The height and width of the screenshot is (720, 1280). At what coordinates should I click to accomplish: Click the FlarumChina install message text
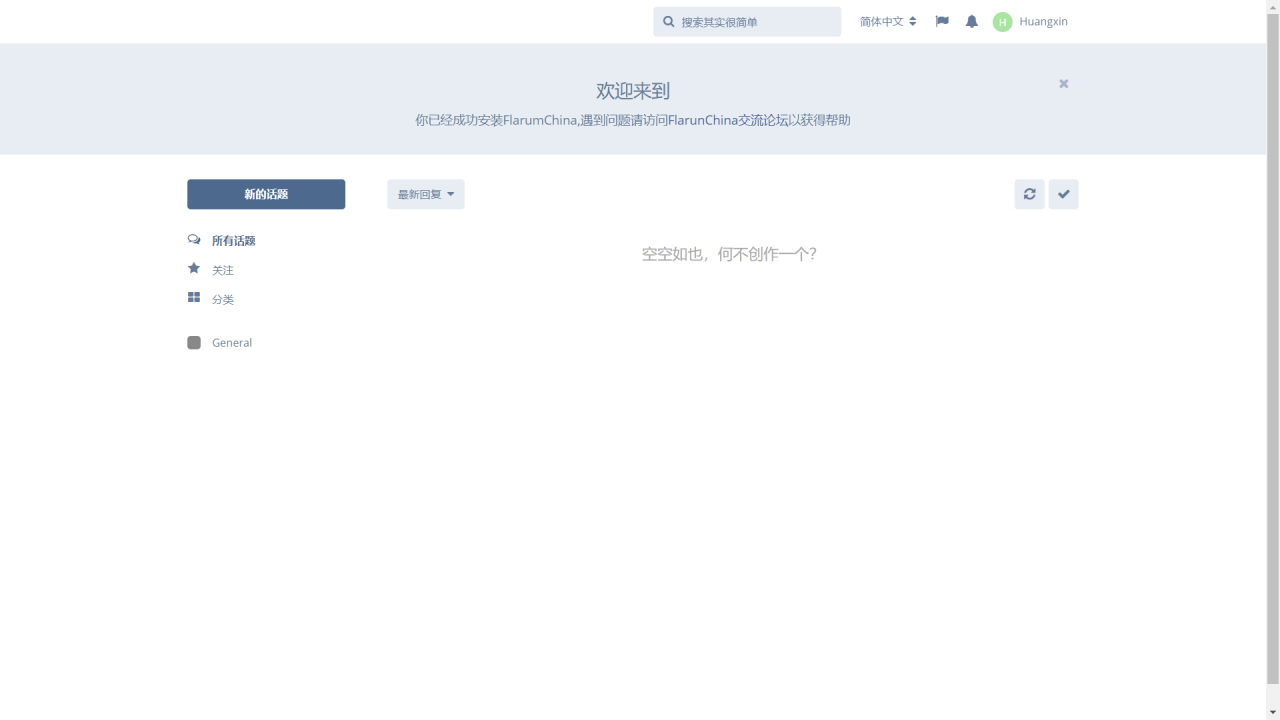pyautogui.click(x=633, y=120)
